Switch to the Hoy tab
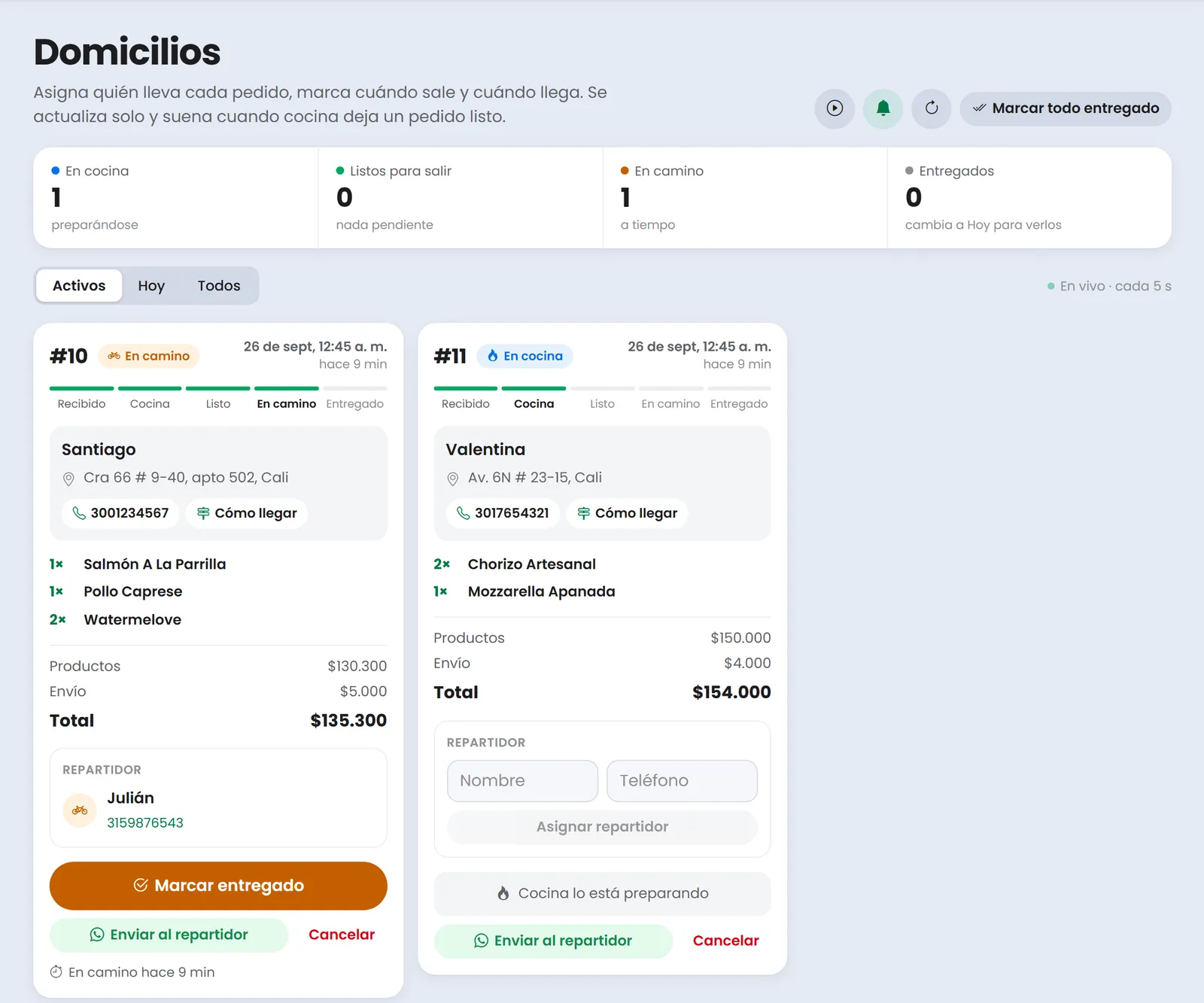1204x1003 pixels. 151,286
